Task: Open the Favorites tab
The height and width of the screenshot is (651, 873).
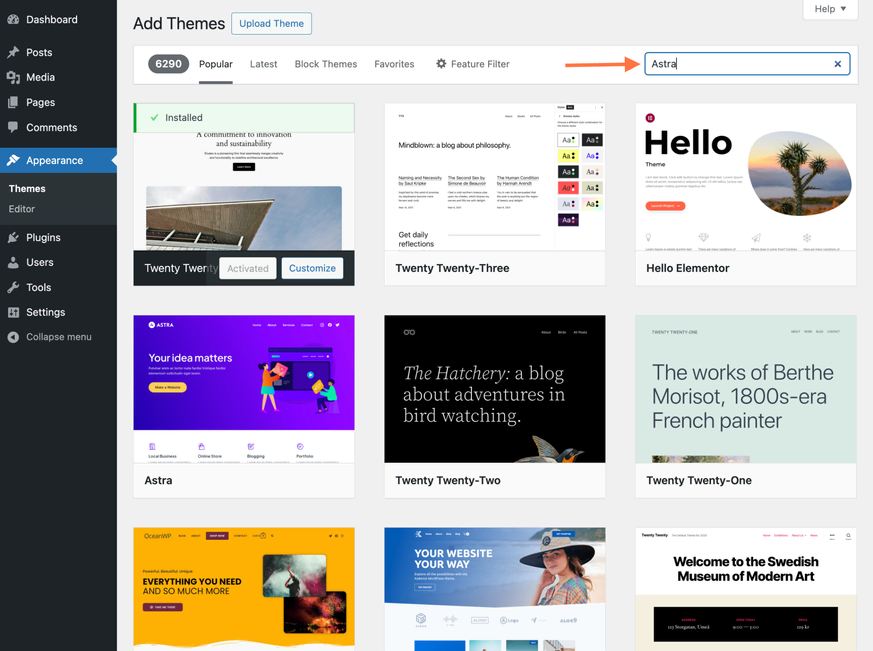Action: (394, 64)
